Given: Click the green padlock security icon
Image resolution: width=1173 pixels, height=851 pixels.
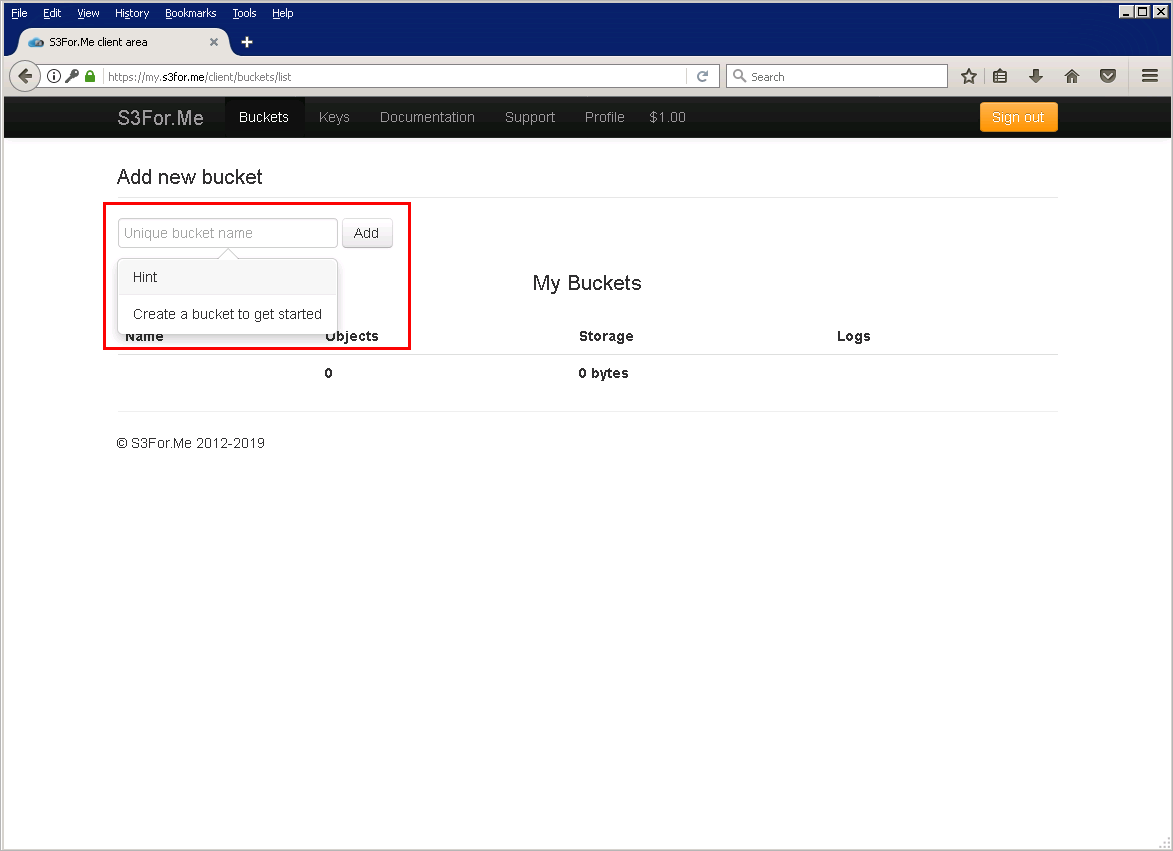Looking at the screenshot, I should pos(90,76).
